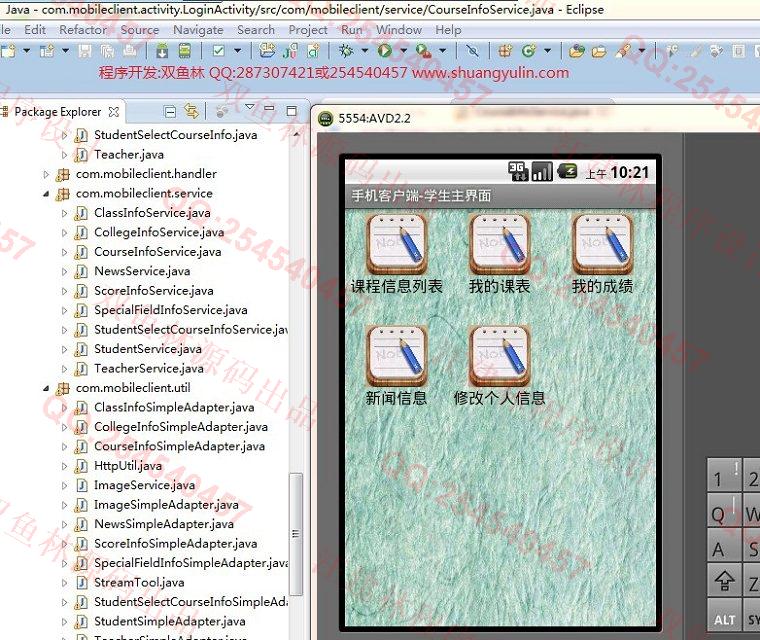Screen dimensions: 760x640
Task: Select ClassInfoSimpleAdapter.java in the tree
Action: click(x=174, y=407)
